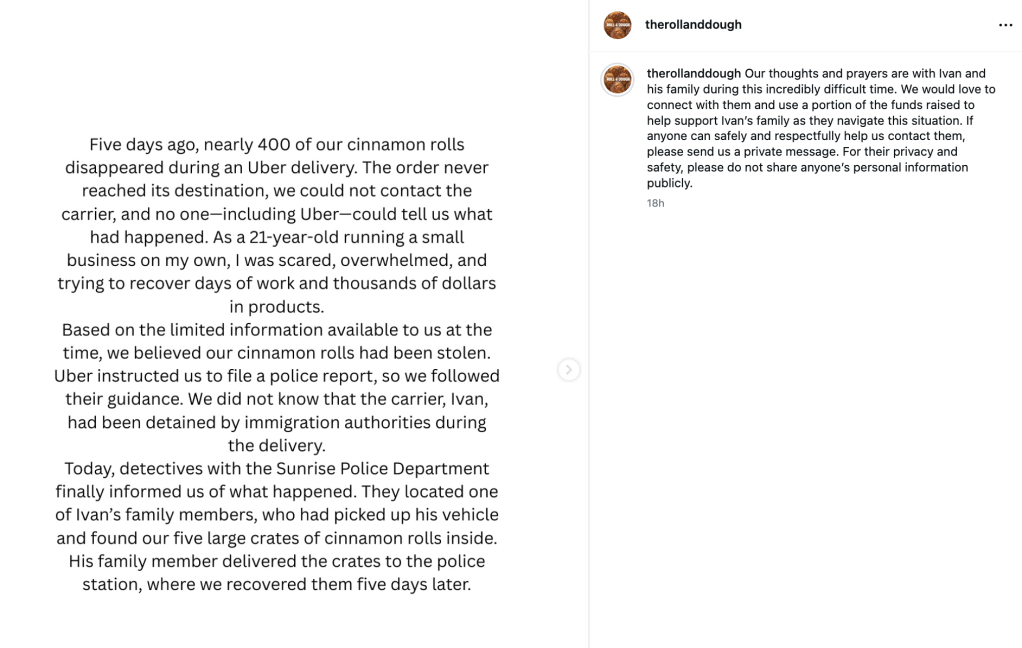Open the three-dot more options menu

(1005, 25)
